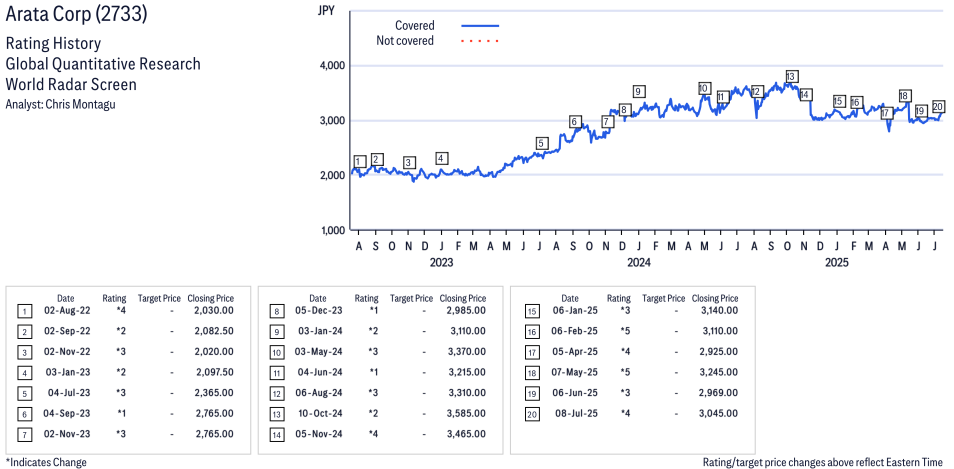Click the Covered legend label
Screen dimensions: 954x469
[415, 26]
